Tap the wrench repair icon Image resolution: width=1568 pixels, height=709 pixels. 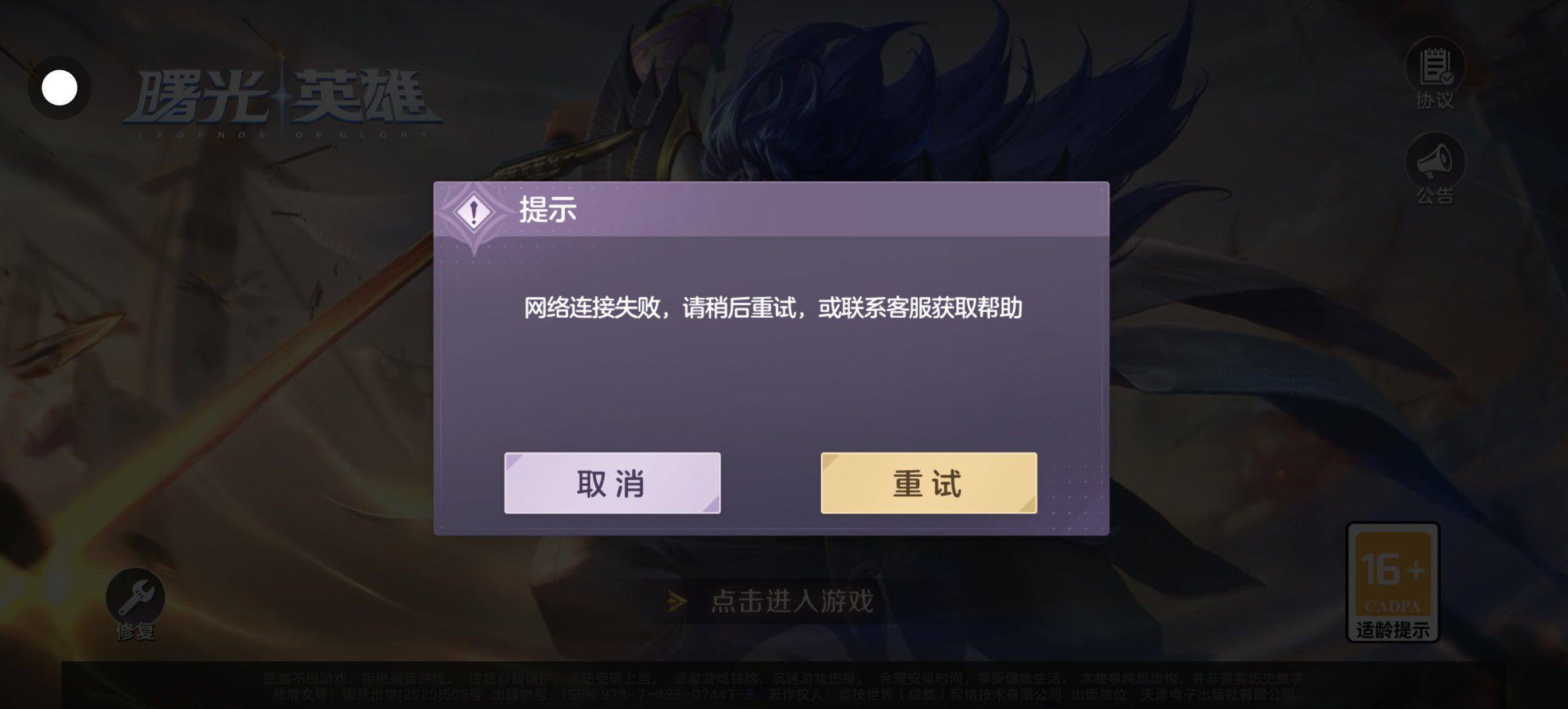pos(135,596)
